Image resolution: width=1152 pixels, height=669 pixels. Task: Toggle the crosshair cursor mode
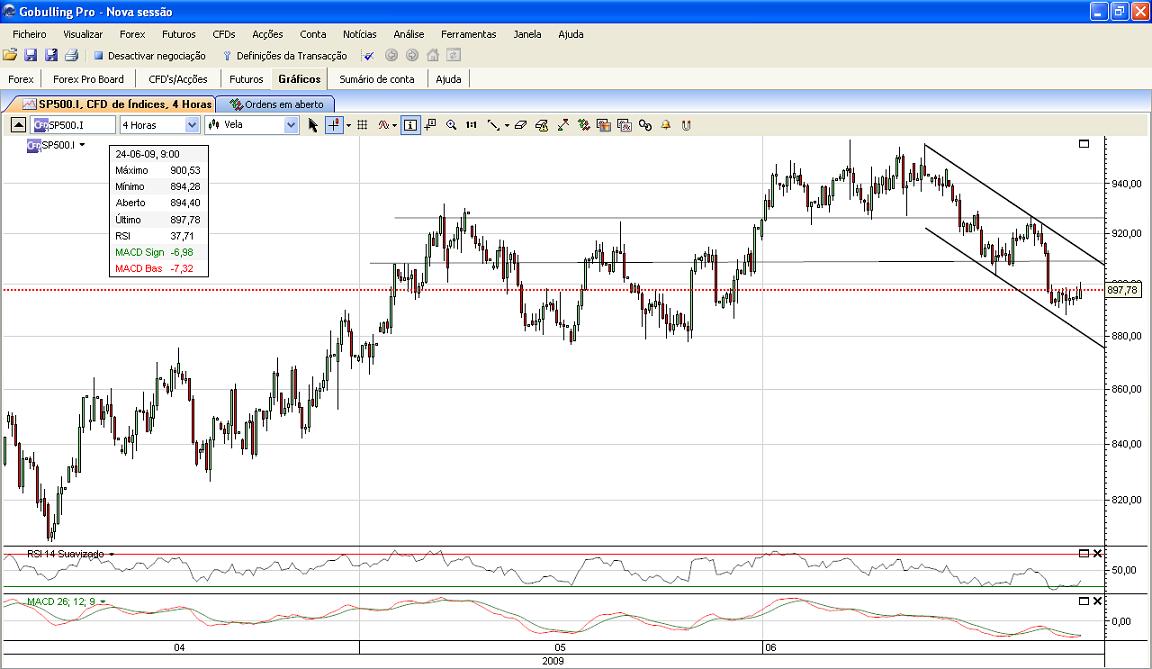(334, 126)
